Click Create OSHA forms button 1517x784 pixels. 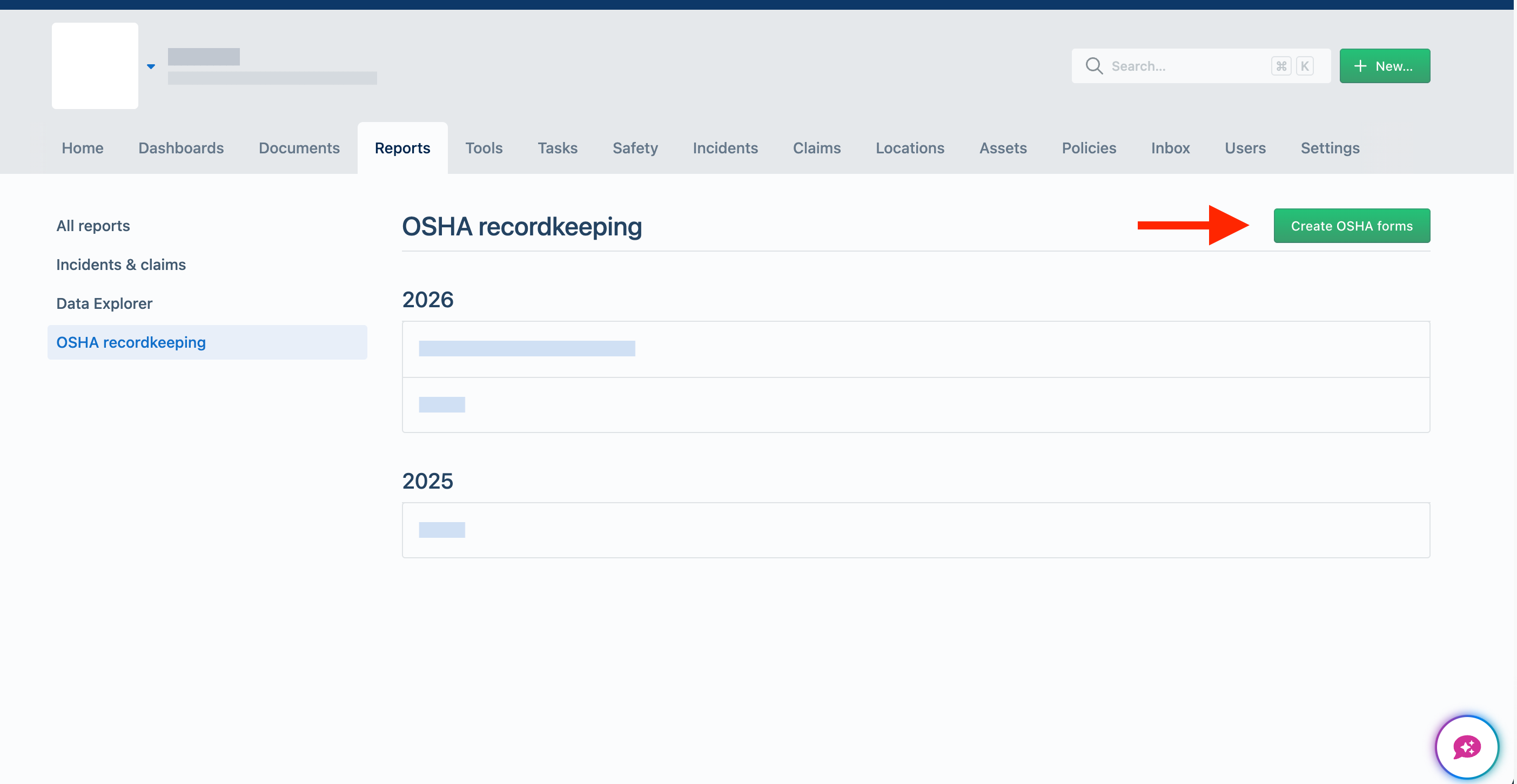(x=1352, y=226)
